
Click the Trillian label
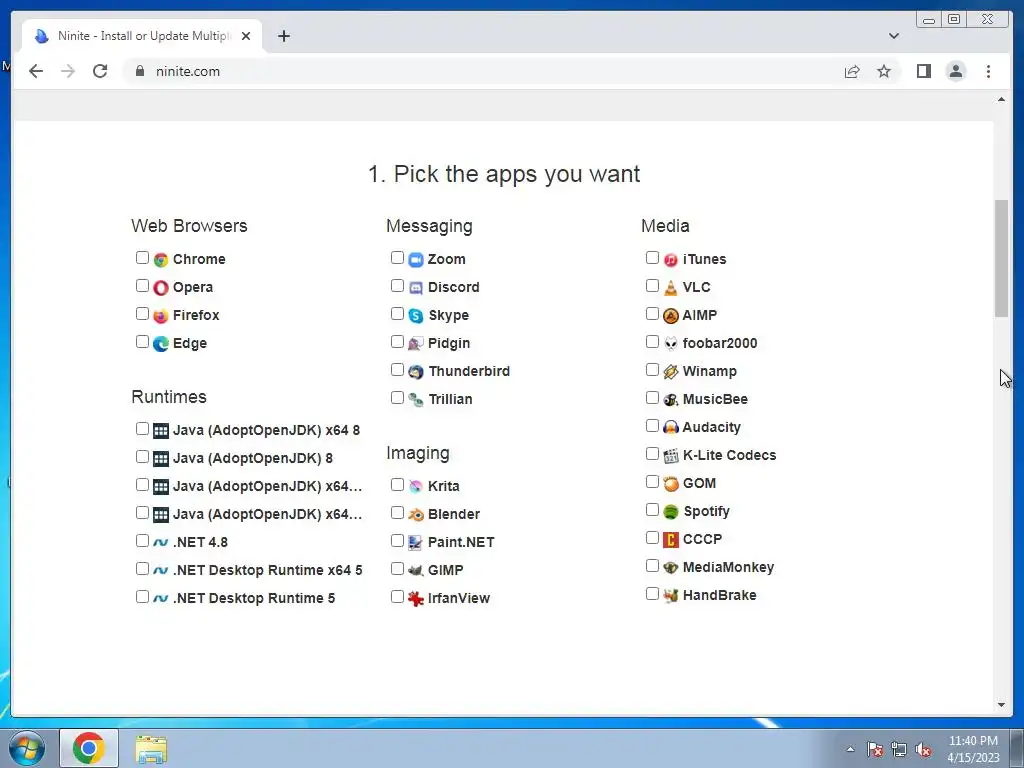(x=450, y=400)
